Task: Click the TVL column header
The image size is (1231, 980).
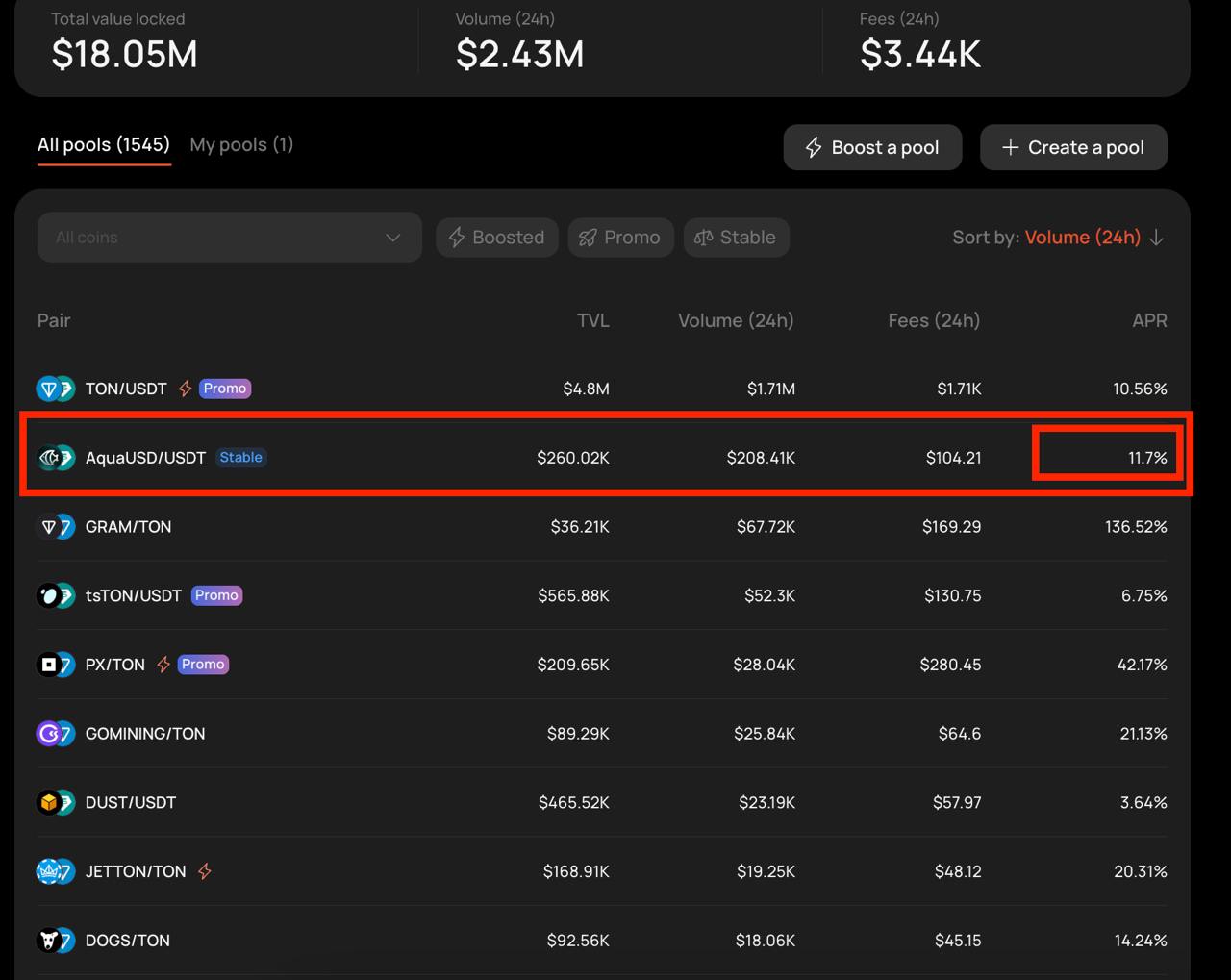Action: click(592, 320)
